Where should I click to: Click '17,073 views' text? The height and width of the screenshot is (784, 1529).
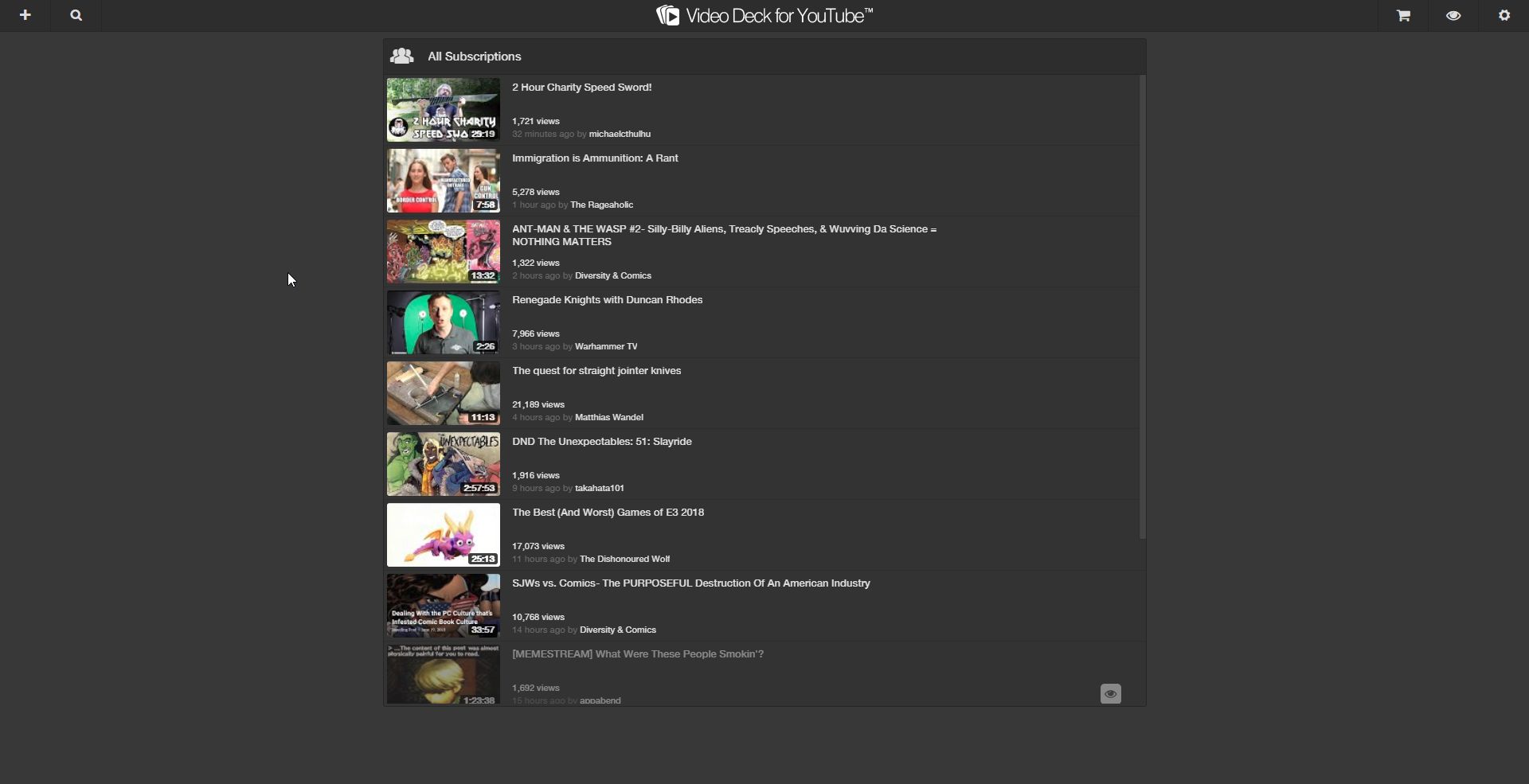538,546
